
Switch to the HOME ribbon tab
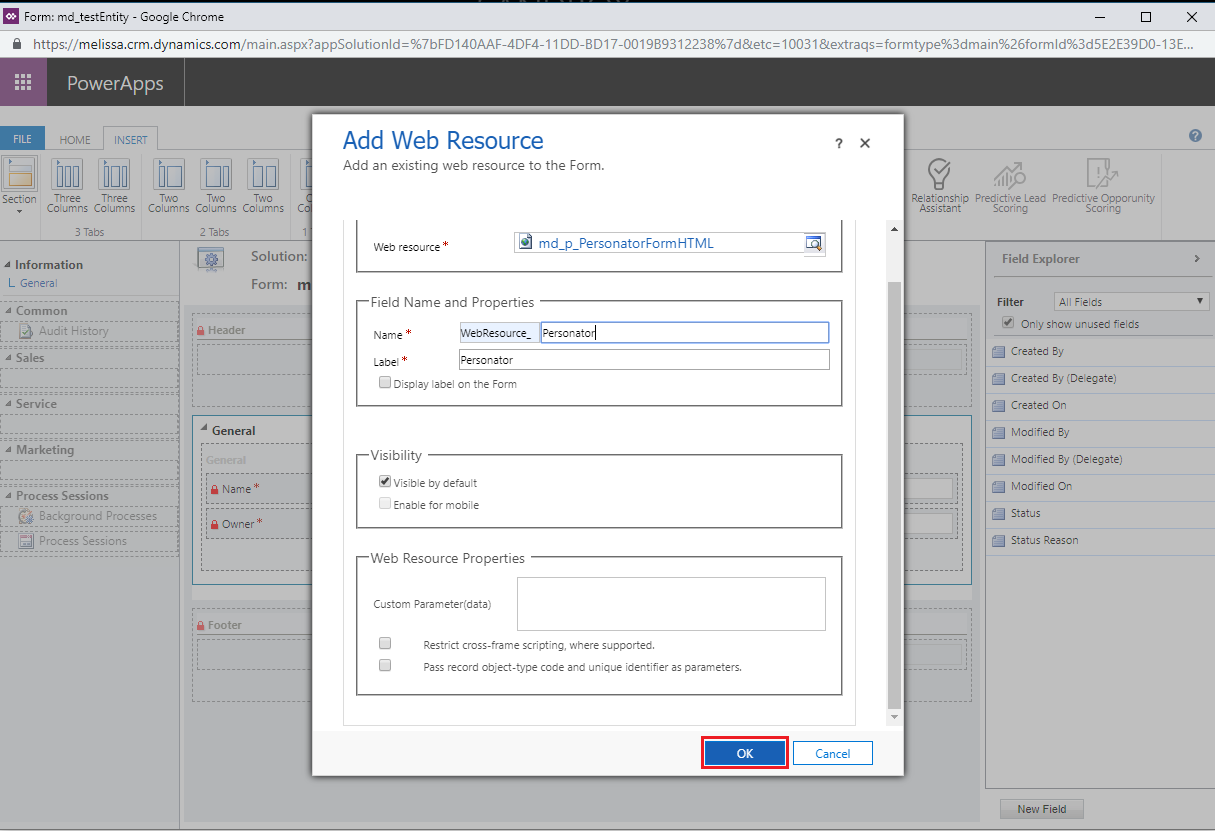[x=75, y=140]
